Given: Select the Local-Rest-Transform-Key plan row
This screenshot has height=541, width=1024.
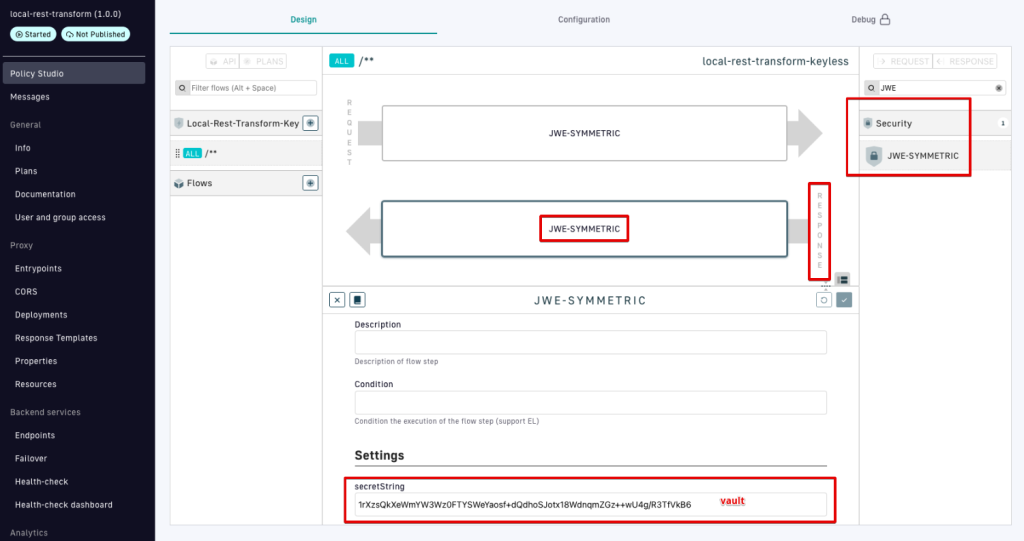Looking at the screenshot, I should [246, 123].
